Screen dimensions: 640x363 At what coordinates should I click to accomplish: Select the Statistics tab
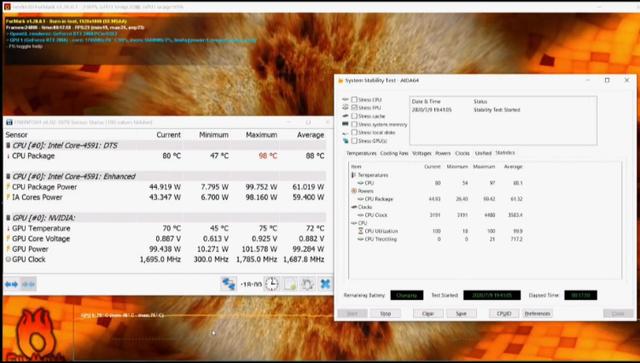pos(505,153)
